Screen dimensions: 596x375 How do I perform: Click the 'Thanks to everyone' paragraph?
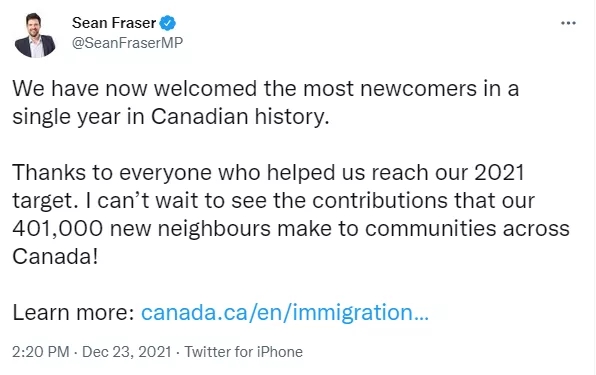pos(291,214)
